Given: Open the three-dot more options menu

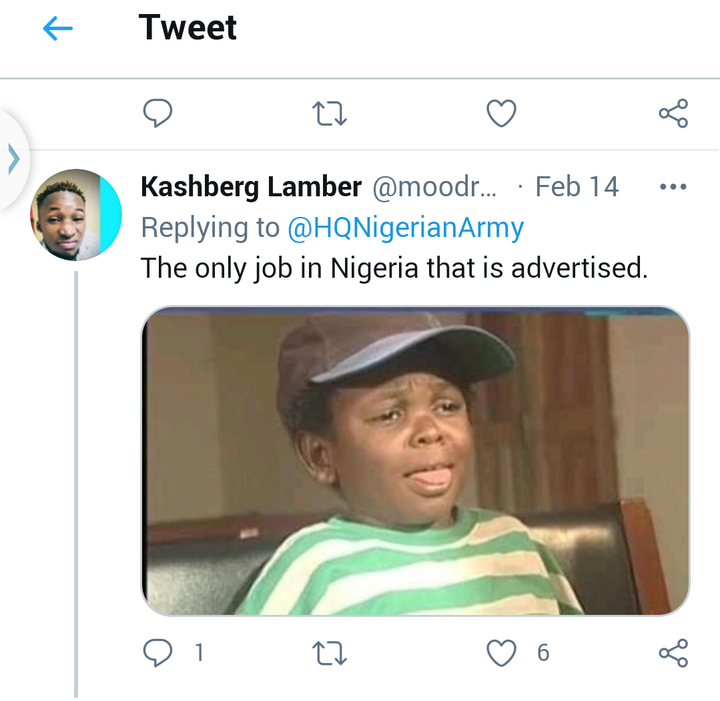Looking at the screenshot, I should pyautogui.click(x=673, y=187).
